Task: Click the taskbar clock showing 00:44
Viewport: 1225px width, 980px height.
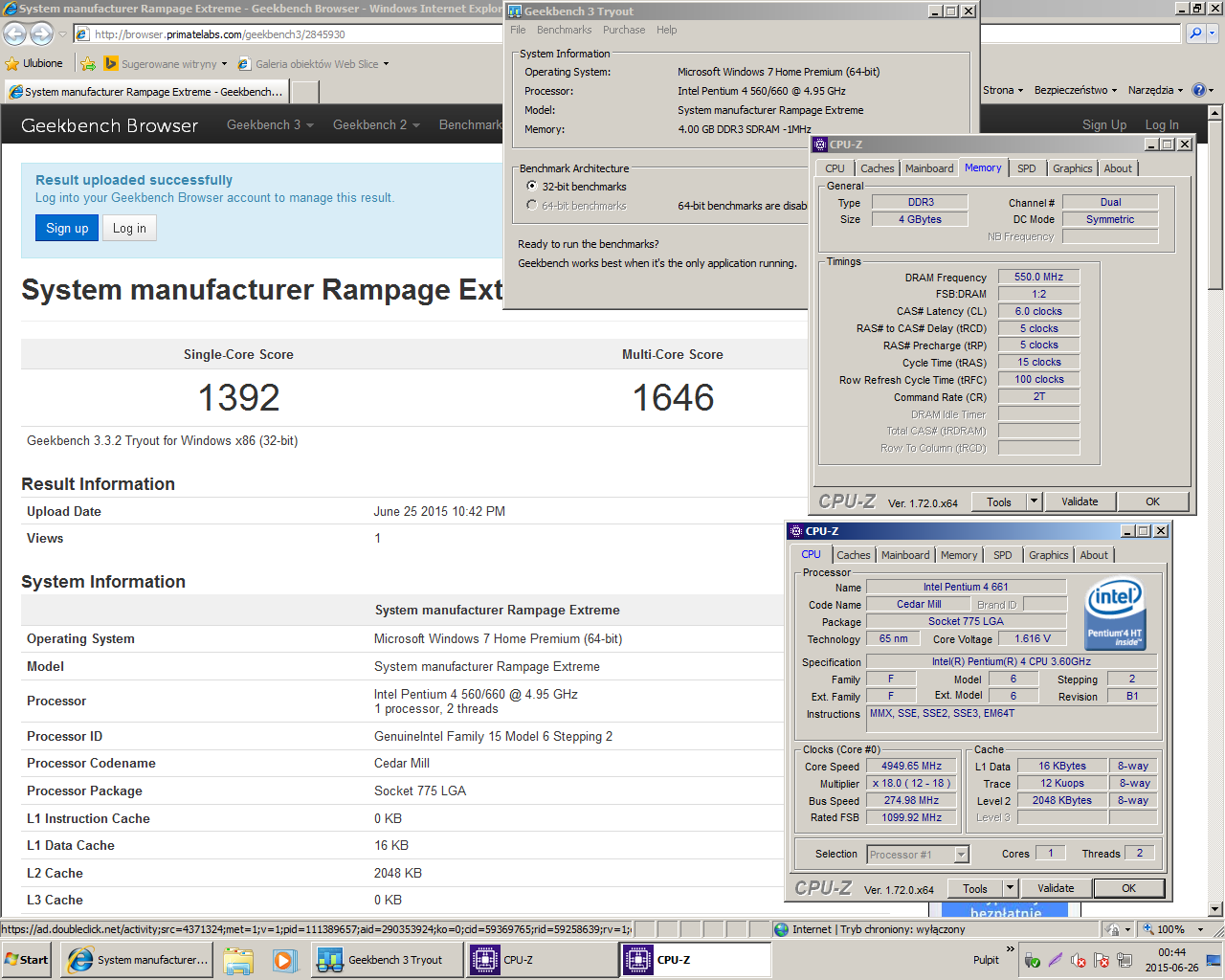Action: point(1171,952)
